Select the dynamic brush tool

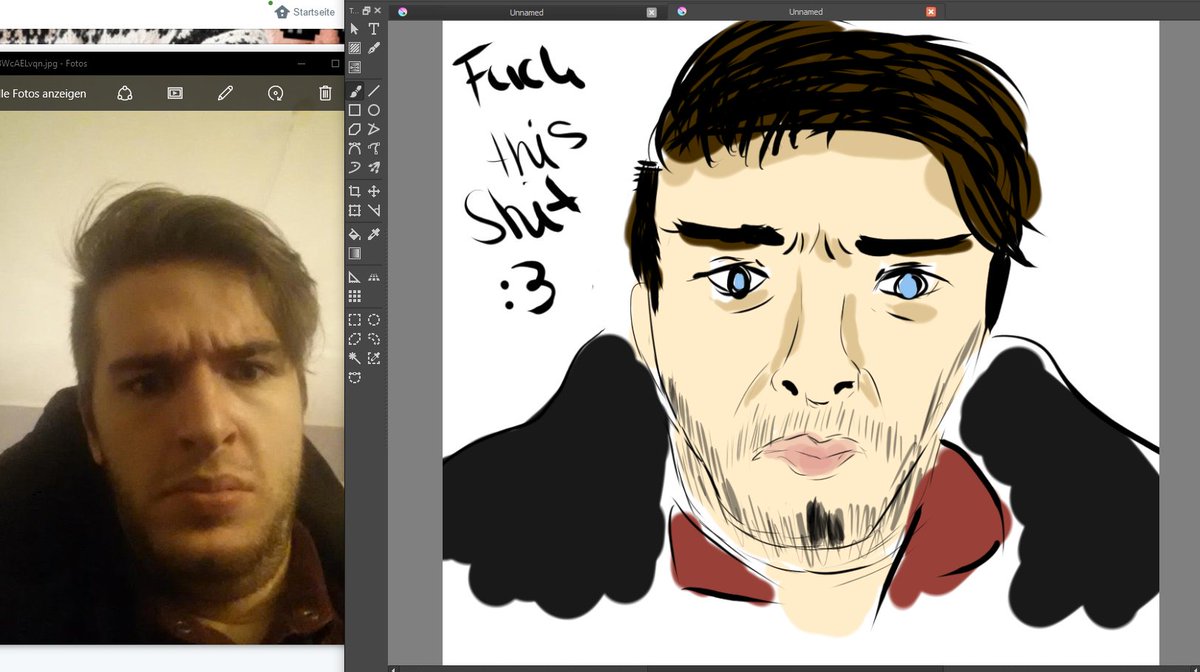tap(354, 167)
